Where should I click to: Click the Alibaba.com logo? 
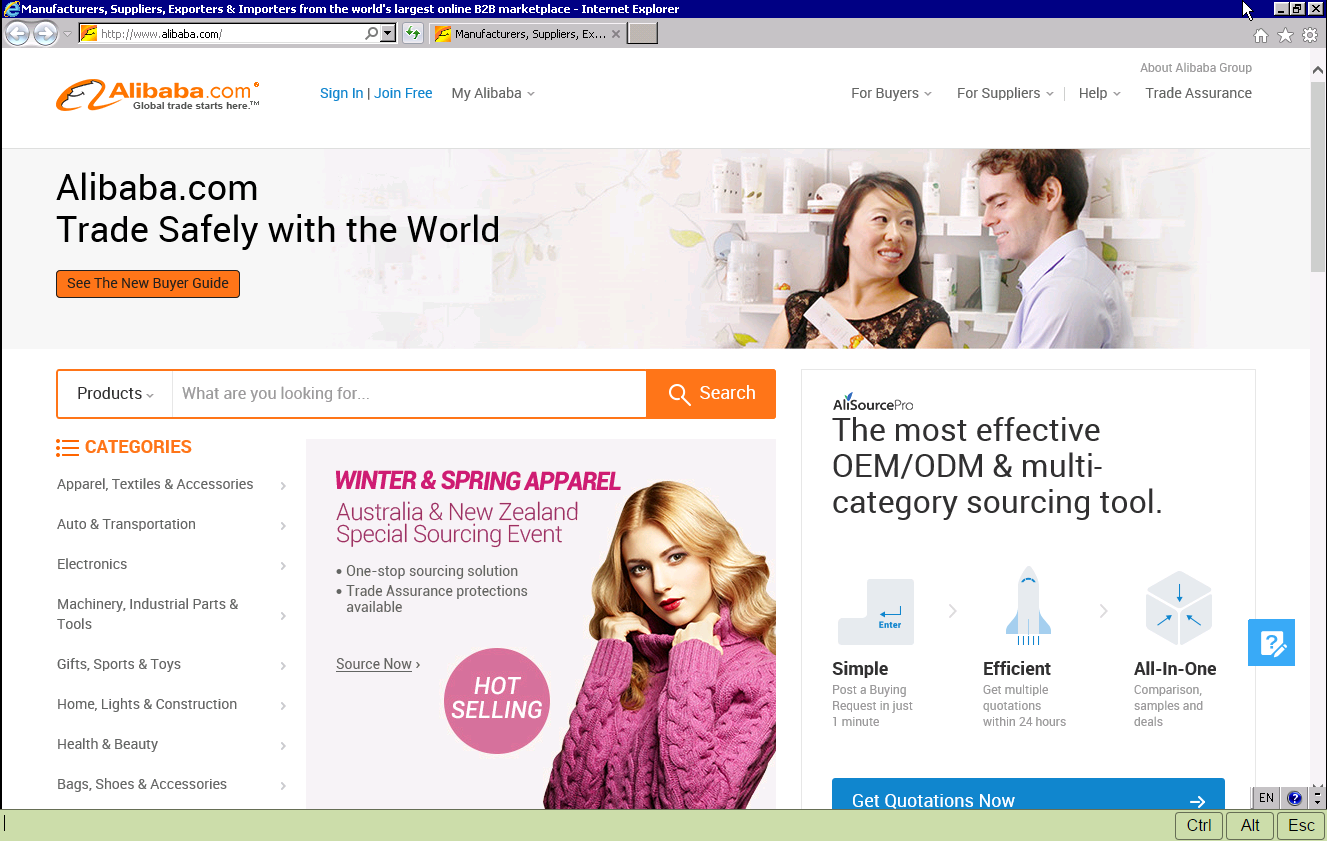tap(158, 95)
